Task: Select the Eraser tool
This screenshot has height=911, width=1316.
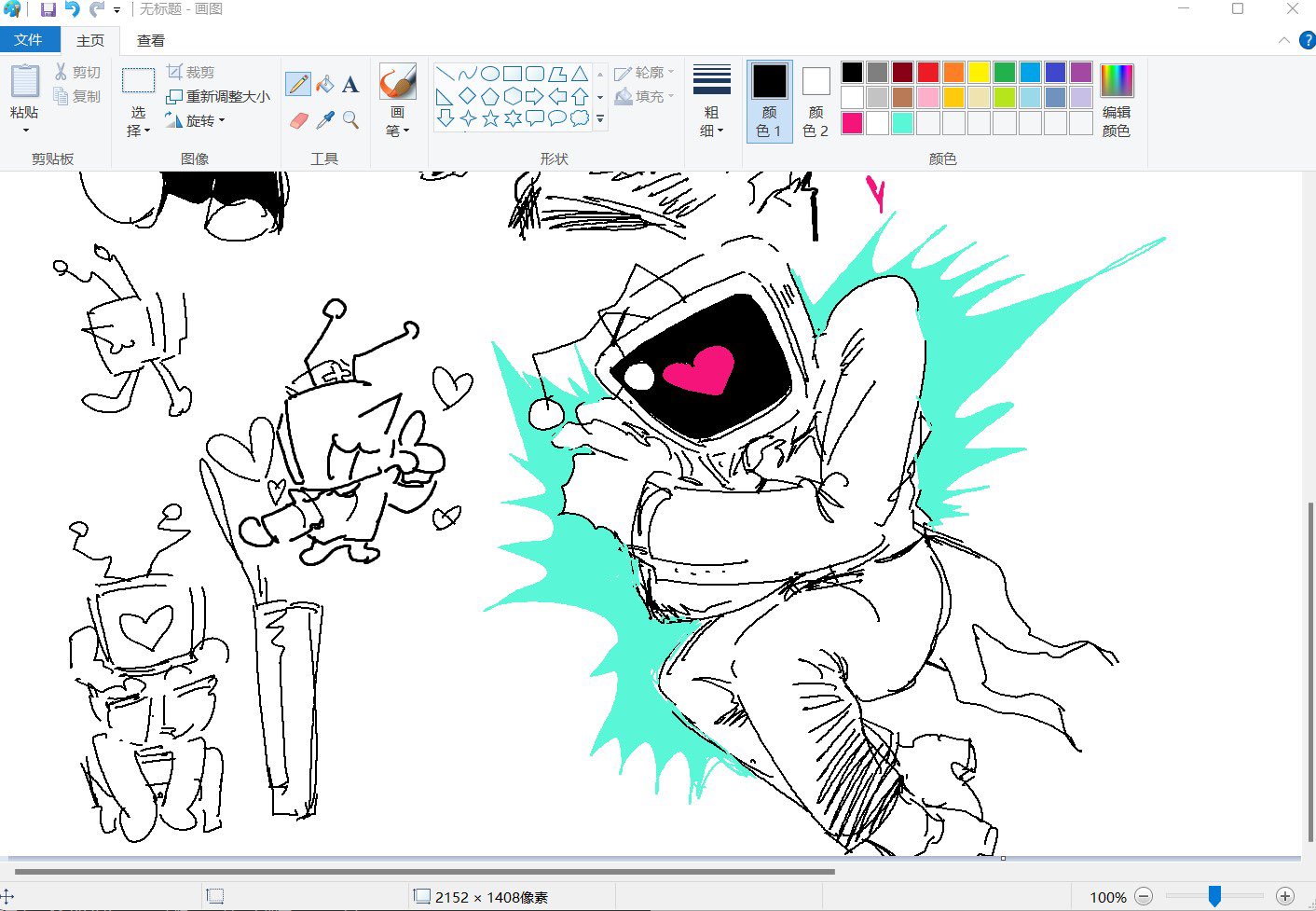Action: [x=298, y=120]
